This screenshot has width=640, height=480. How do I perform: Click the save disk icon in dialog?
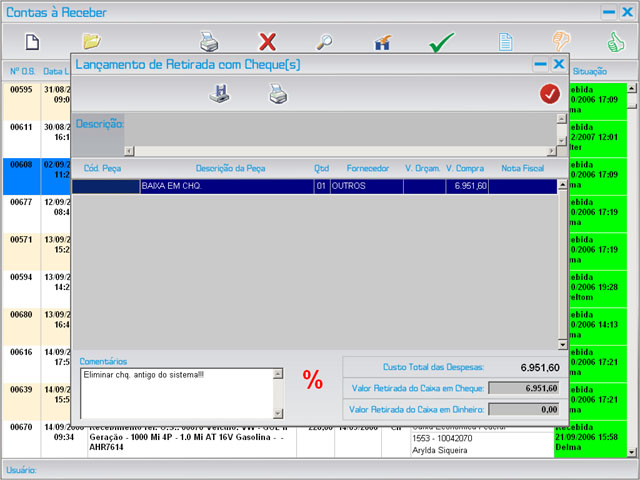point(219,94)
